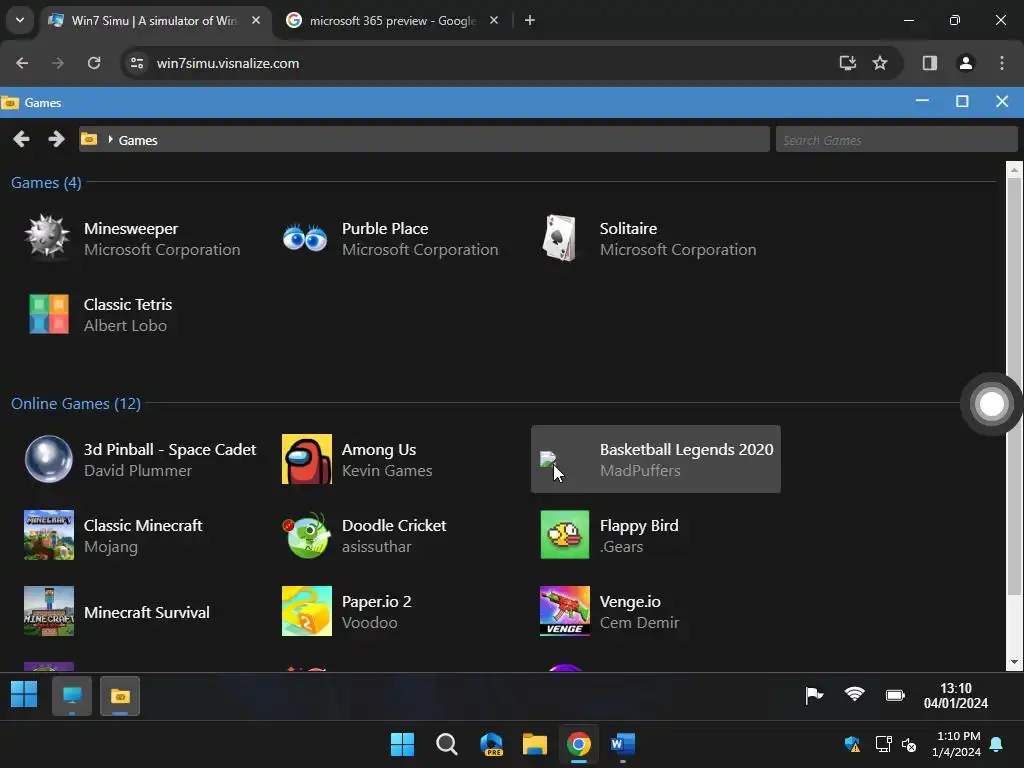Open the Venge.io icon
1024x768 pixels.
tap(565, 611)
